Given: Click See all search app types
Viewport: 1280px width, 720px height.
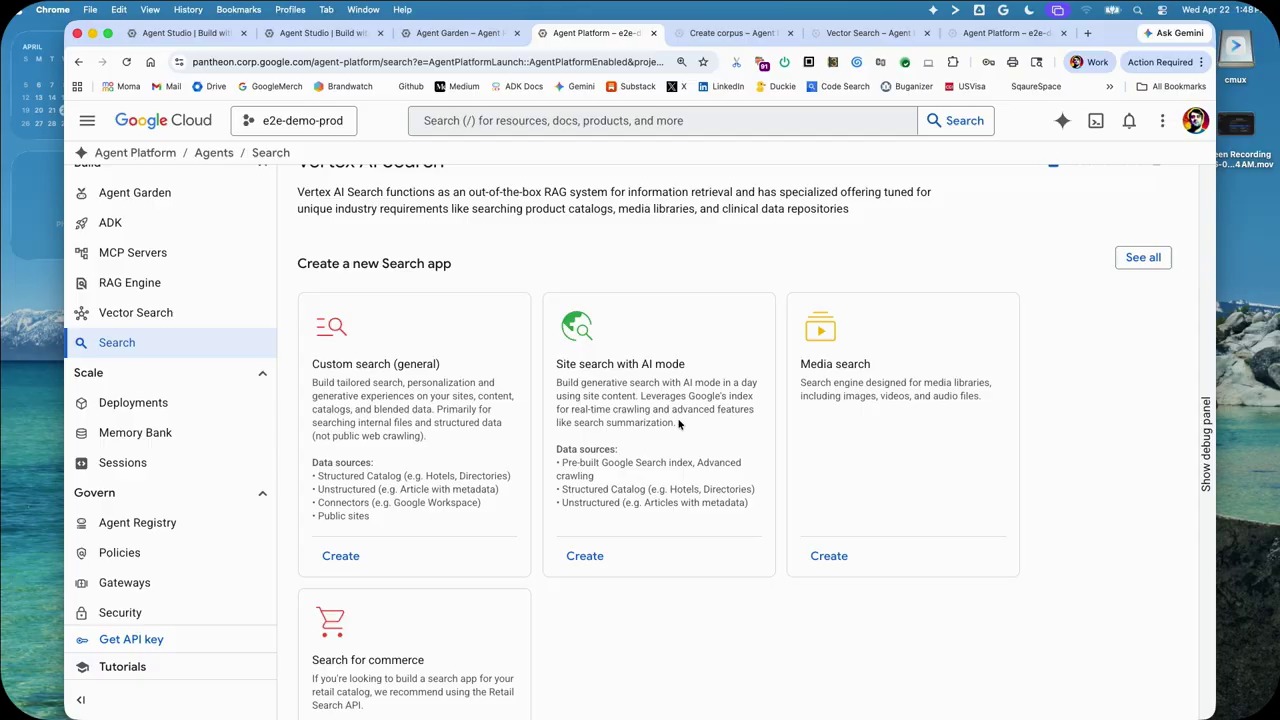Looking at the screenshot, I should [x=1143, y=258].
